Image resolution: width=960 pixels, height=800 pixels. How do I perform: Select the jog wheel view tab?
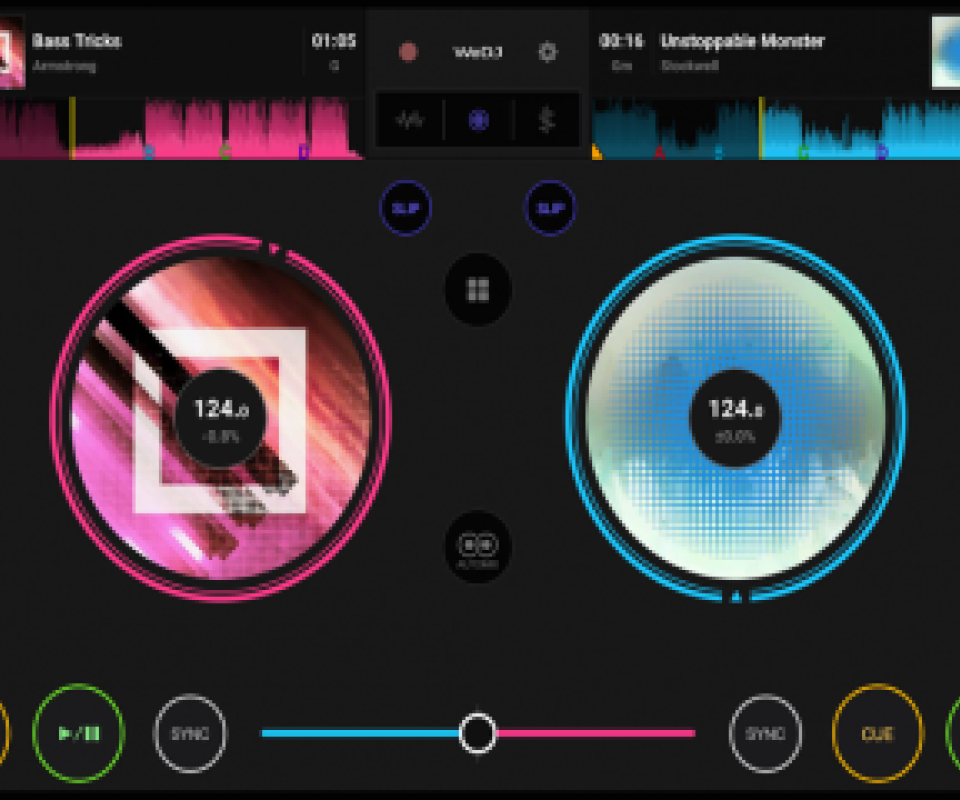478,120
